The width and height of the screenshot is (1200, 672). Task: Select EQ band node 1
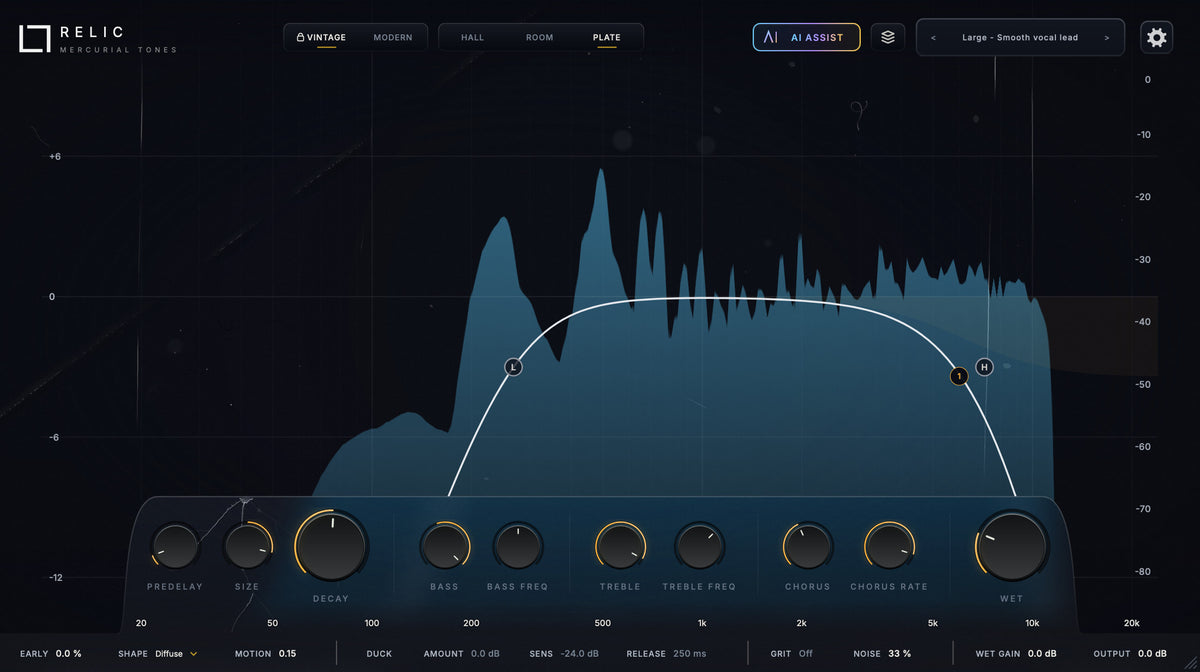pos(959,376)
